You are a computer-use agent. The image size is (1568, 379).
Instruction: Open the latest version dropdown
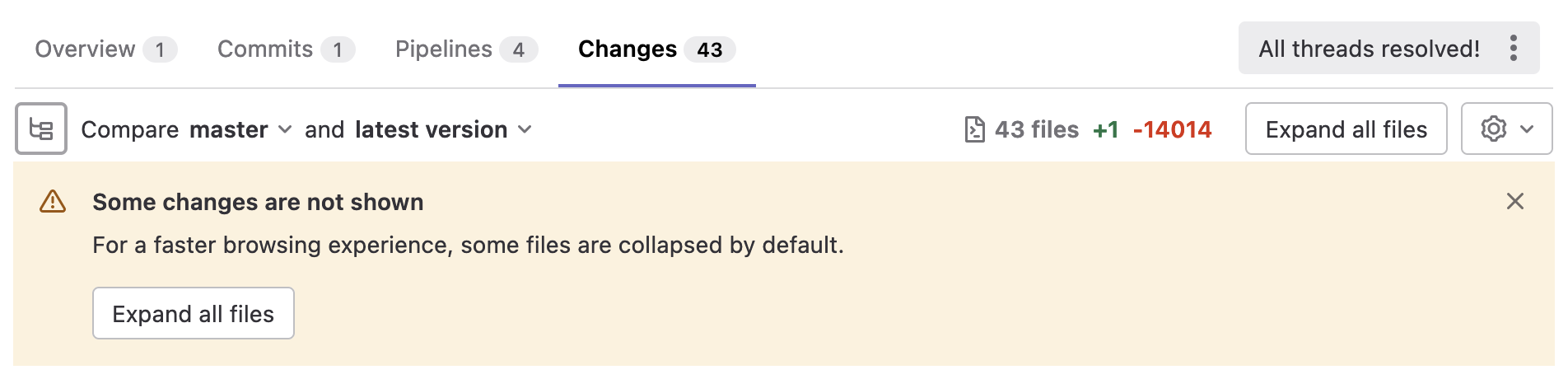pyautogui.click(x=443, y=129)
